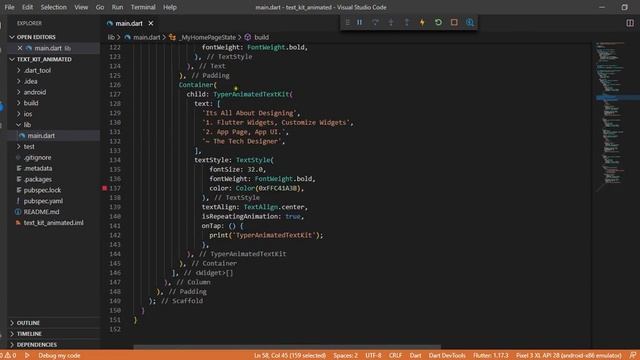The height and width of the screenshot is (360, 640).
Task: Change indentation via Spaces: 2
Action: (x=345, y=356)
